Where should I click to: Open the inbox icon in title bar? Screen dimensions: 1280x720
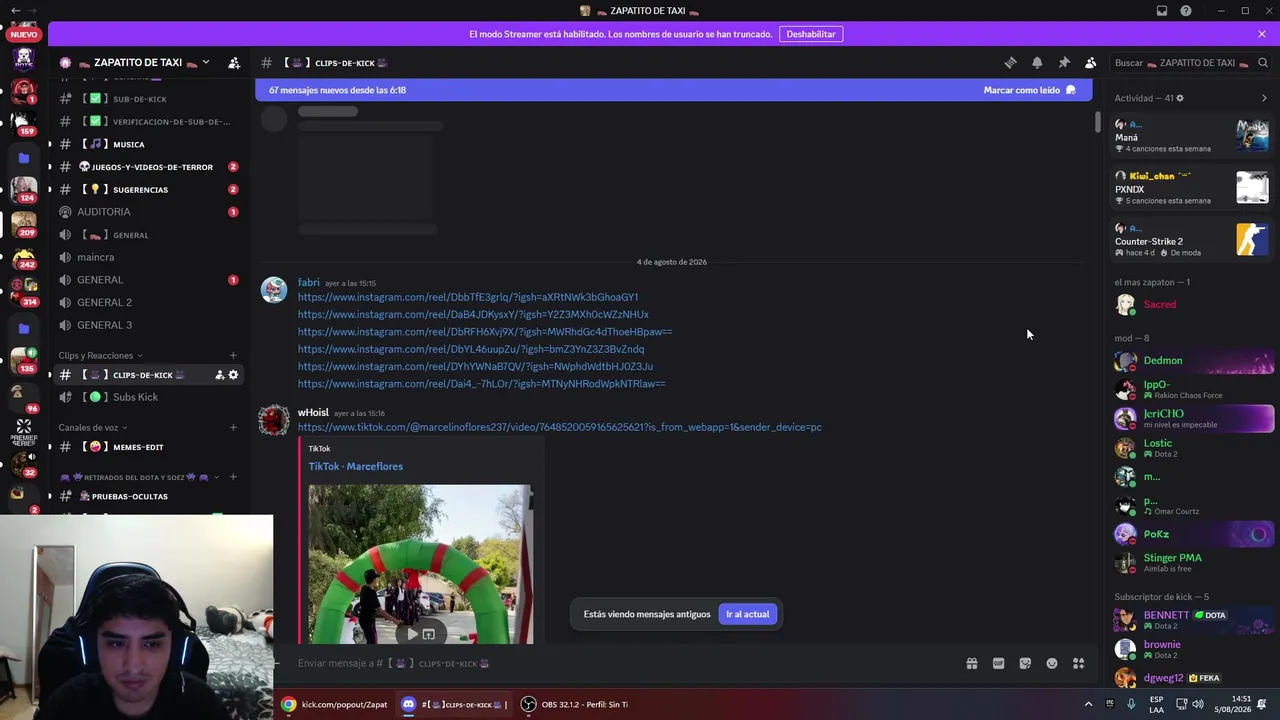point(1162,11)
